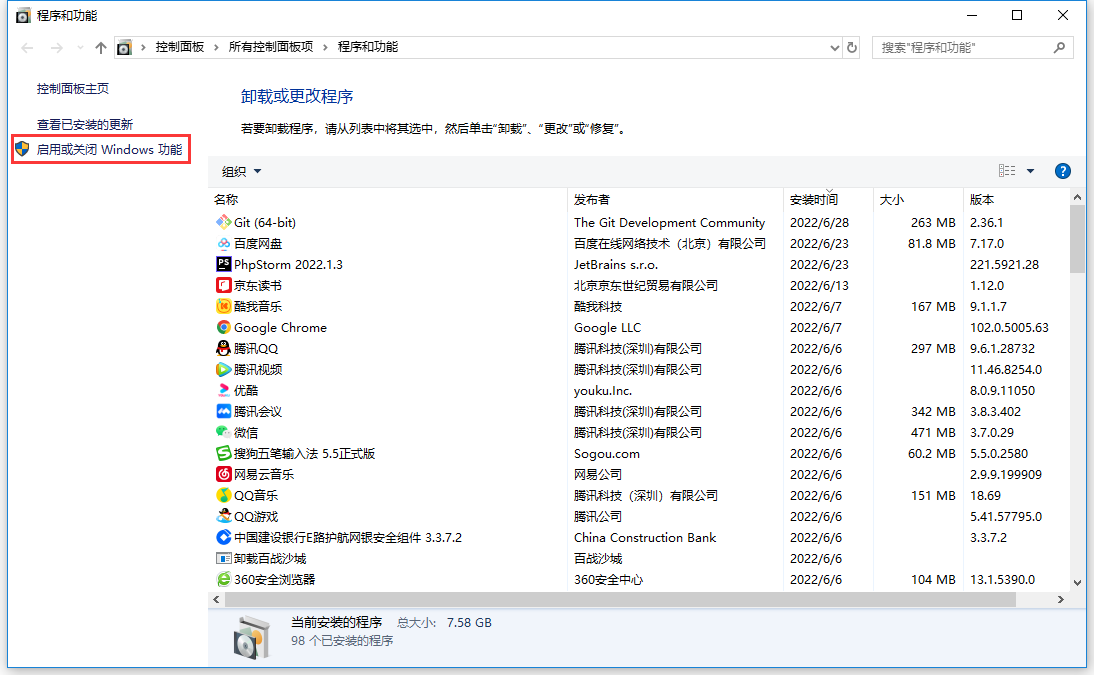Click the vertical scrollbar thumb
The width and height of the screenshot is (1094, 675).
tap(1077, 239)
